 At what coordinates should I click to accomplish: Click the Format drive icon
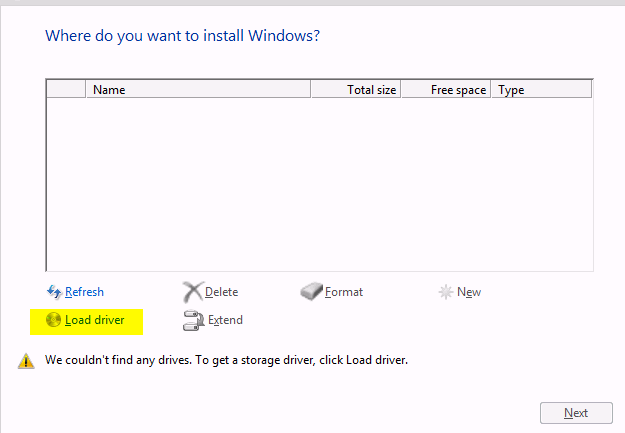tap(311, 291)
